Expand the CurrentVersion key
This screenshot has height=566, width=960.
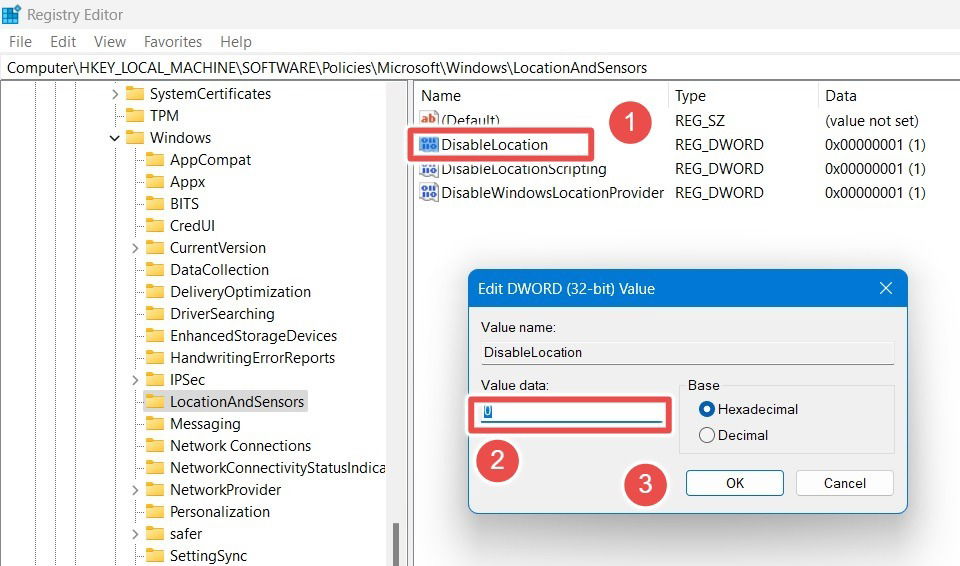(x=135, y=248)
